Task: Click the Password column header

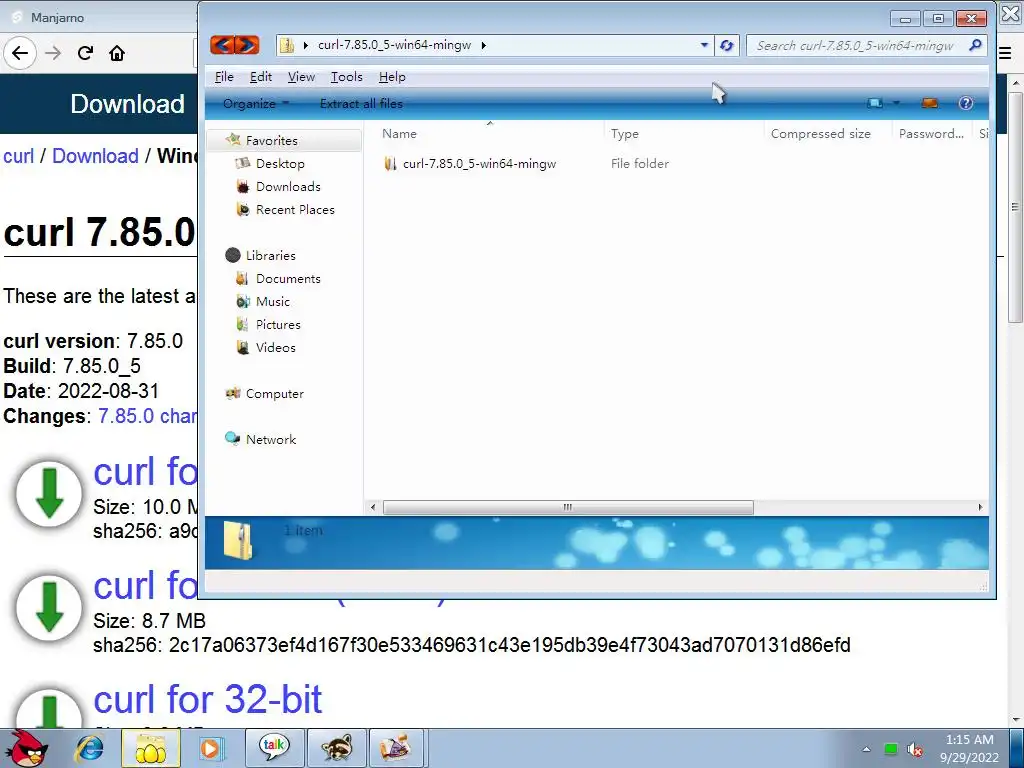Action: point(931,133)
